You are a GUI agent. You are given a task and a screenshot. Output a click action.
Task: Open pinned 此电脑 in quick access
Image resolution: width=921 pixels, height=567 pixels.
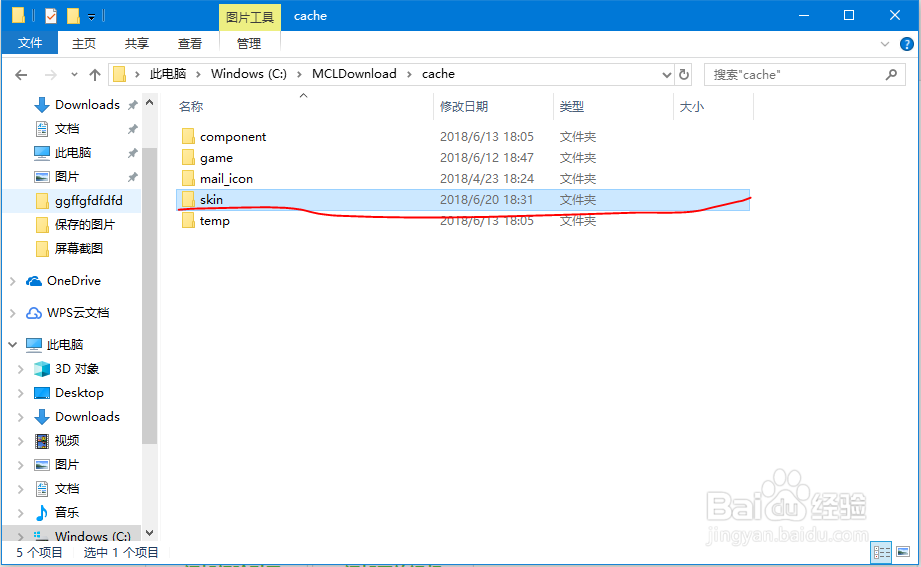[72, 153]
